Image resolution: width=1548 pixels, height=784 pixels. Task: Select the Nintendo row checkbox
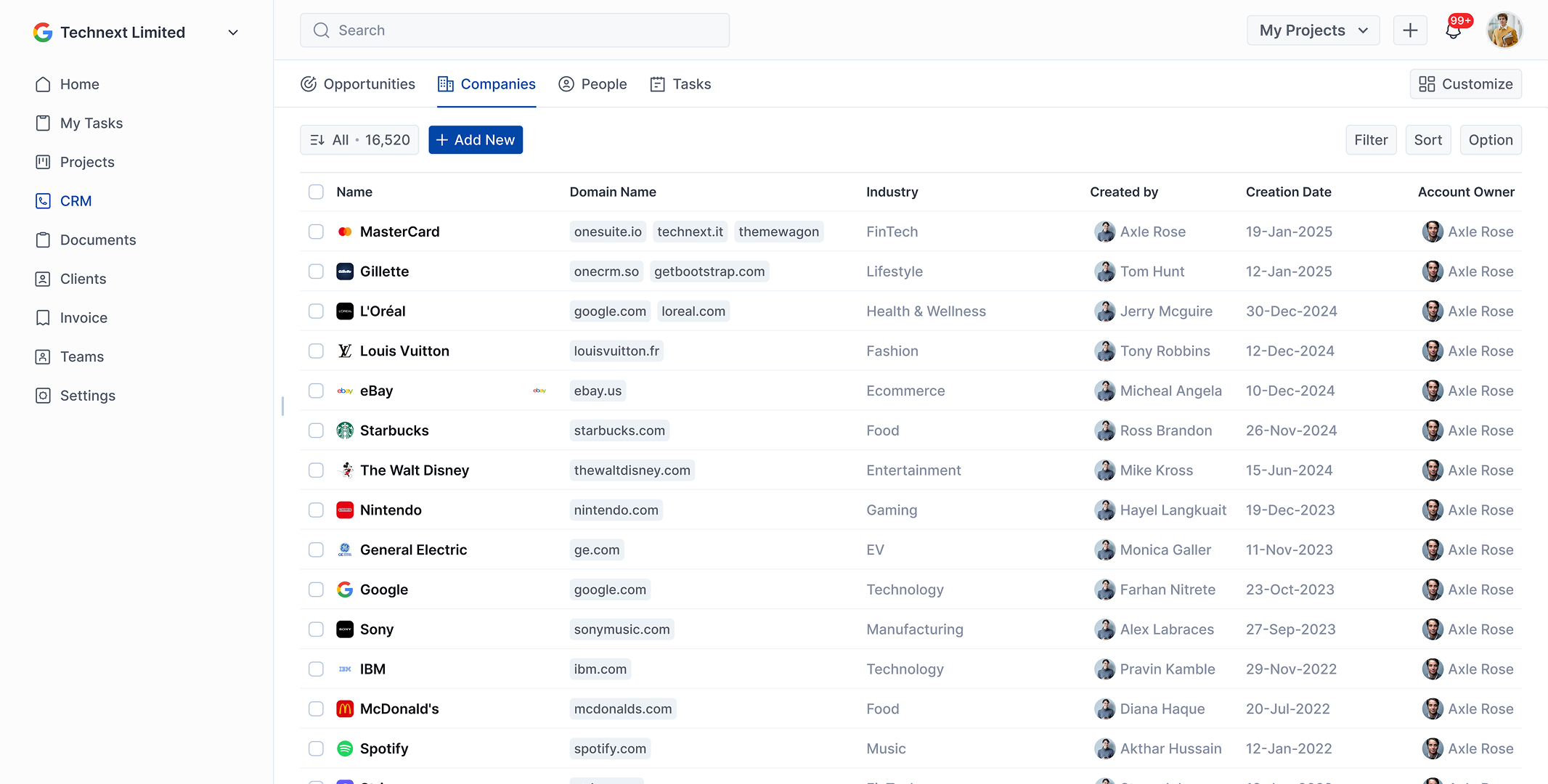[316, 510]
